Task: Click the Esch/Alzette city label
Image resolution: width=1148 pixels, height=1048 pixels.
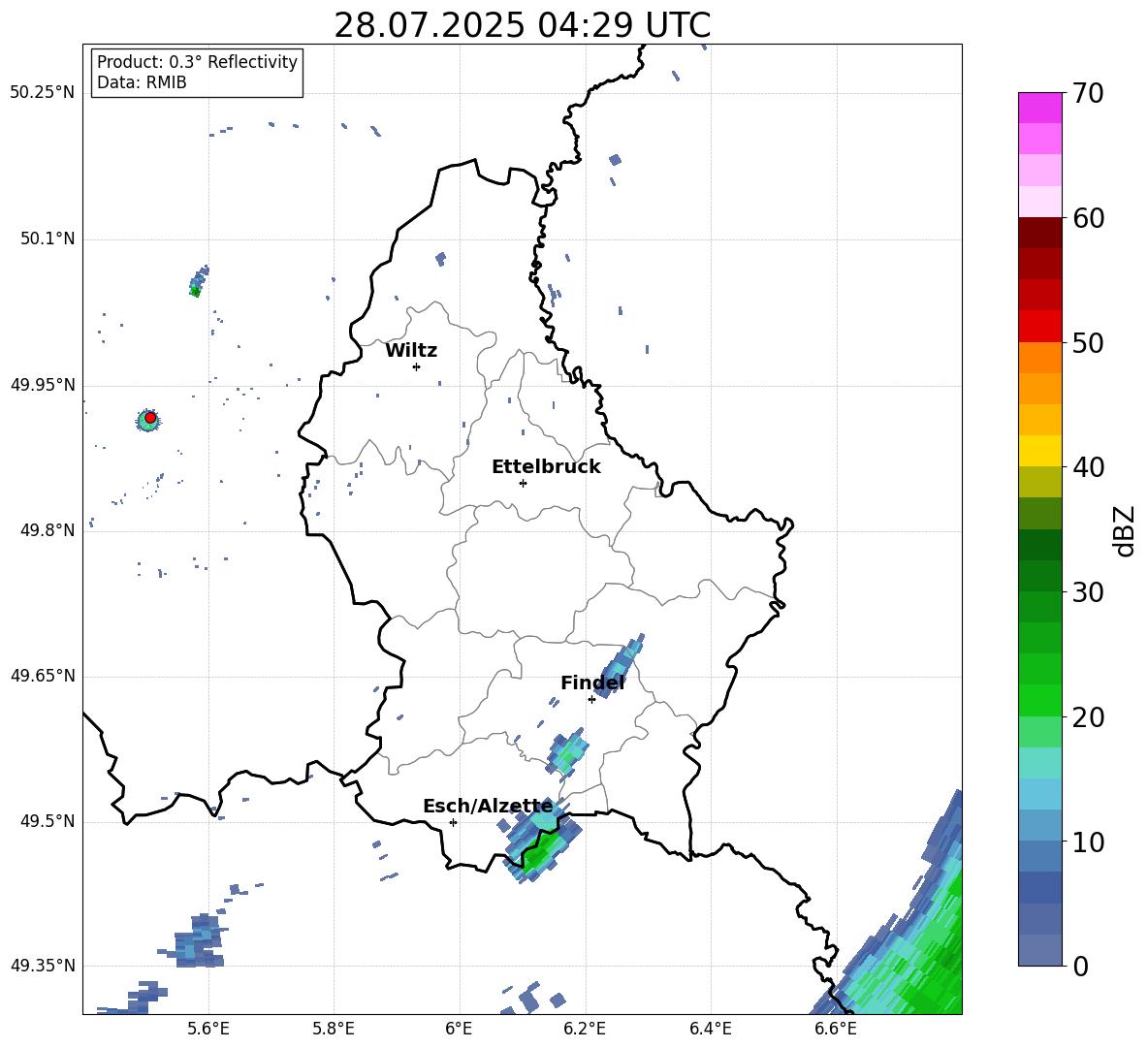Action: (x=488, y=807)
